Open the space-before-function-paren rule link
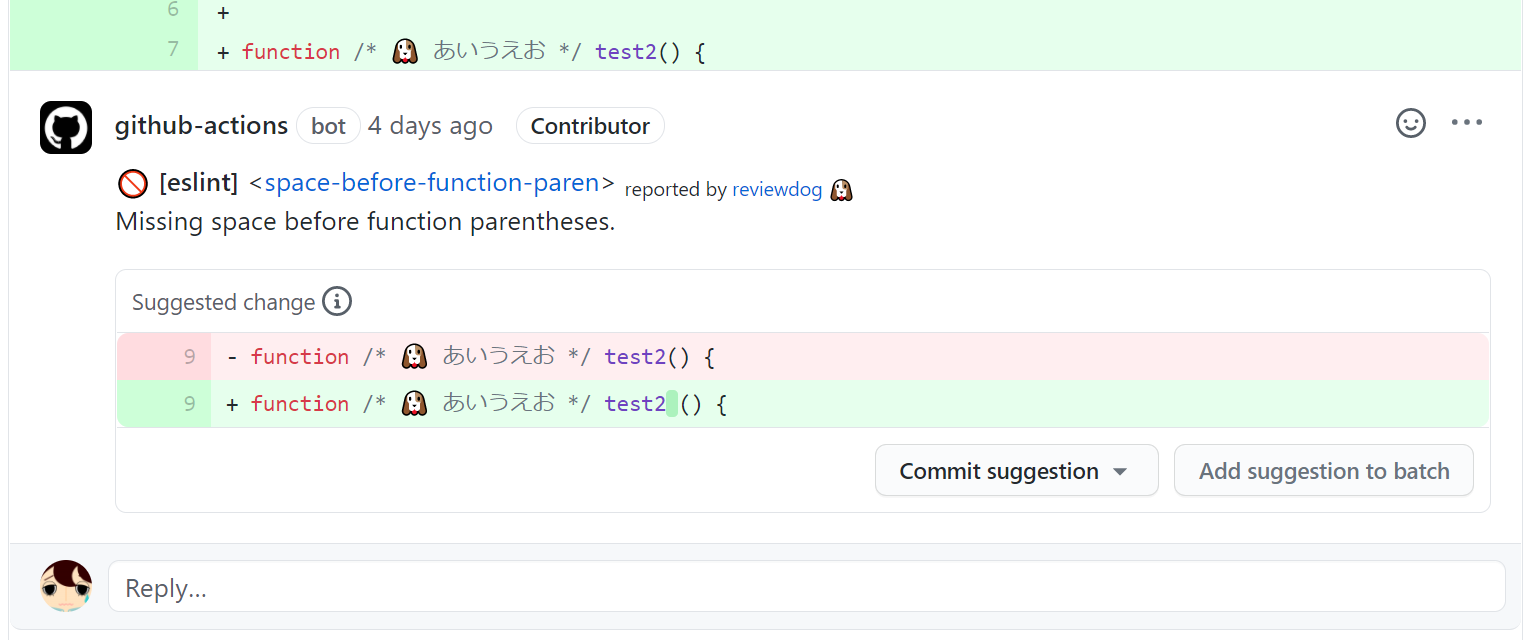Screen dimensions: 1536x640 tap(431, 183)
